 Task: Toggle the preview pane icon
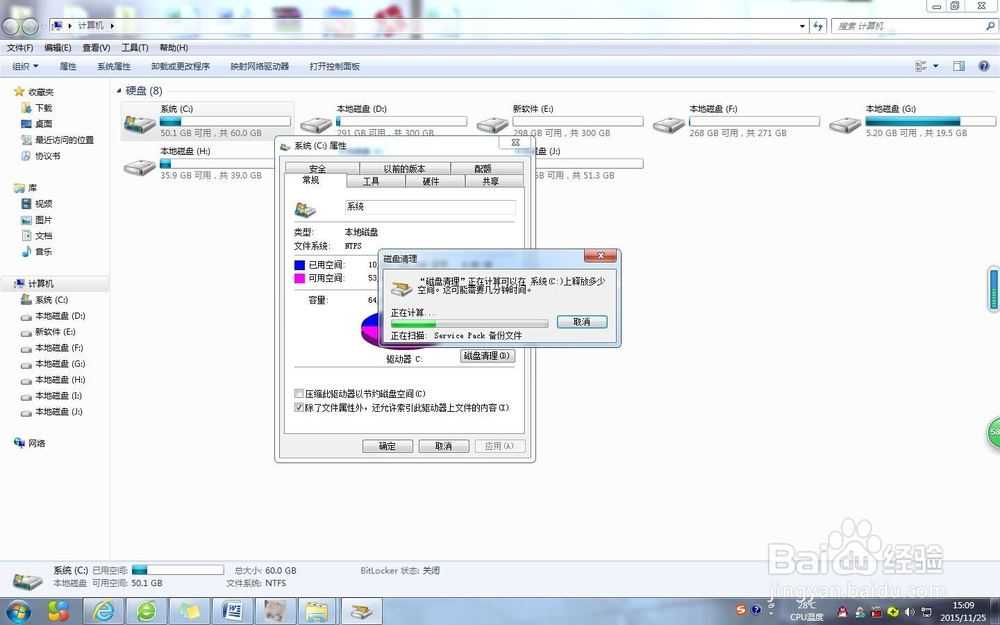tap(959, 66)
